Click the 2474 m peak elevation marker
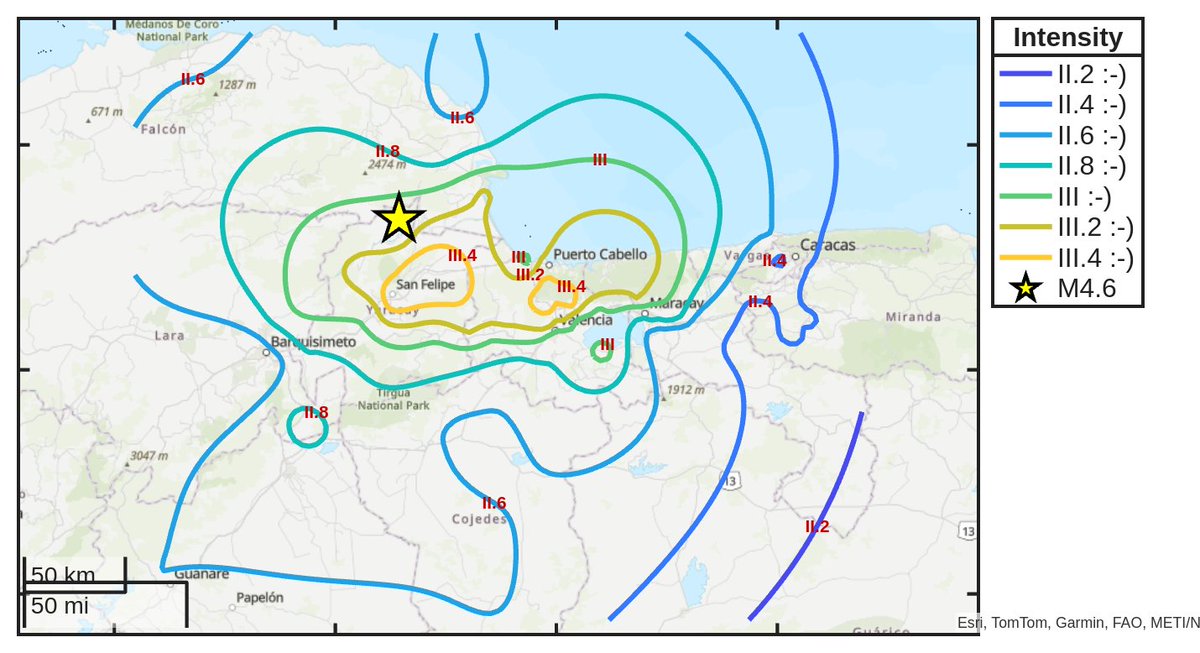Viewport: 1200px width, 653px height. tap(386, 164)
